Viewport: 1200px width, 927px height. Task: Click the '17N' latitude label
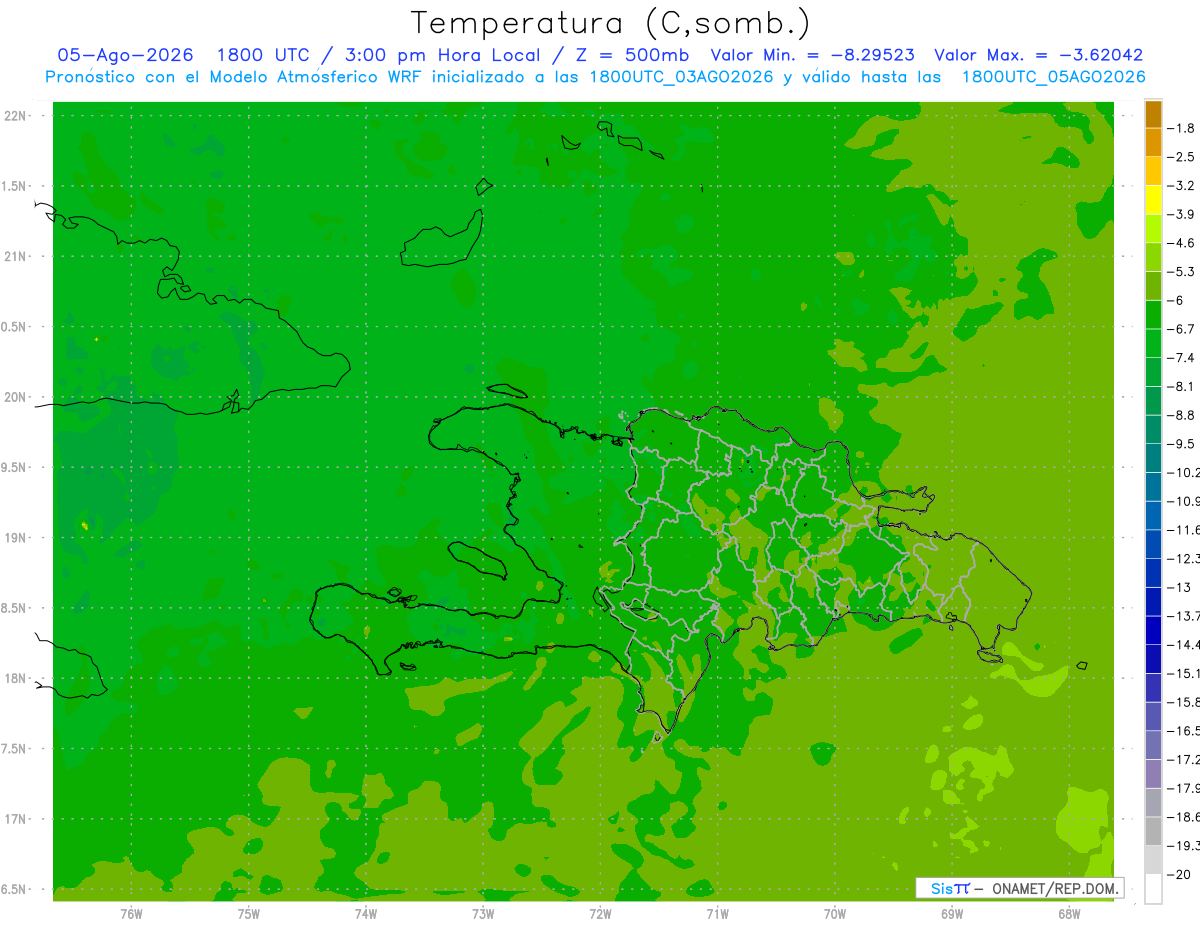tap(15, 819)
